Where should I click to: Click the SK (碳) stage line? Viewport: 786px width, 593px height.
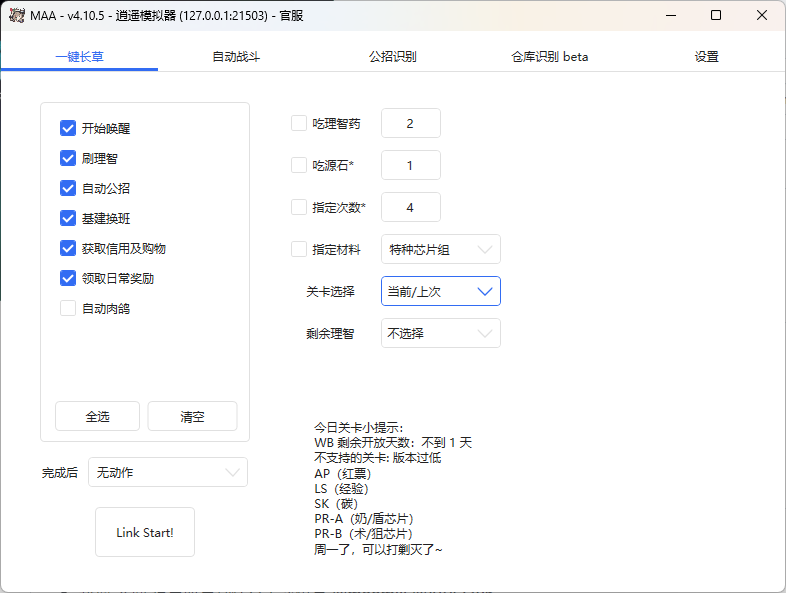pyautogui.click(x=336, y=504)
